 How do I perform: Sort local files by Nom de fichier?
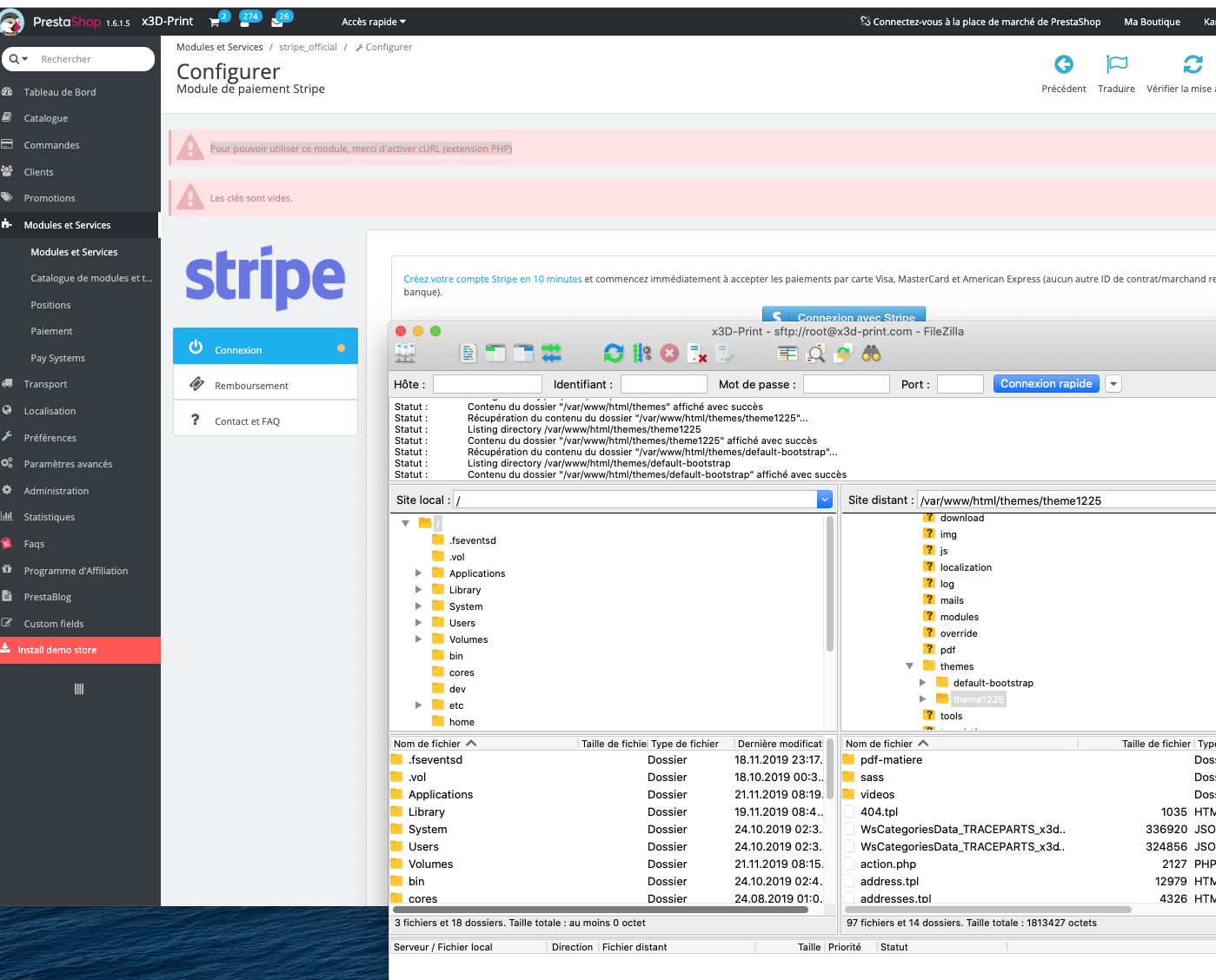483,744
